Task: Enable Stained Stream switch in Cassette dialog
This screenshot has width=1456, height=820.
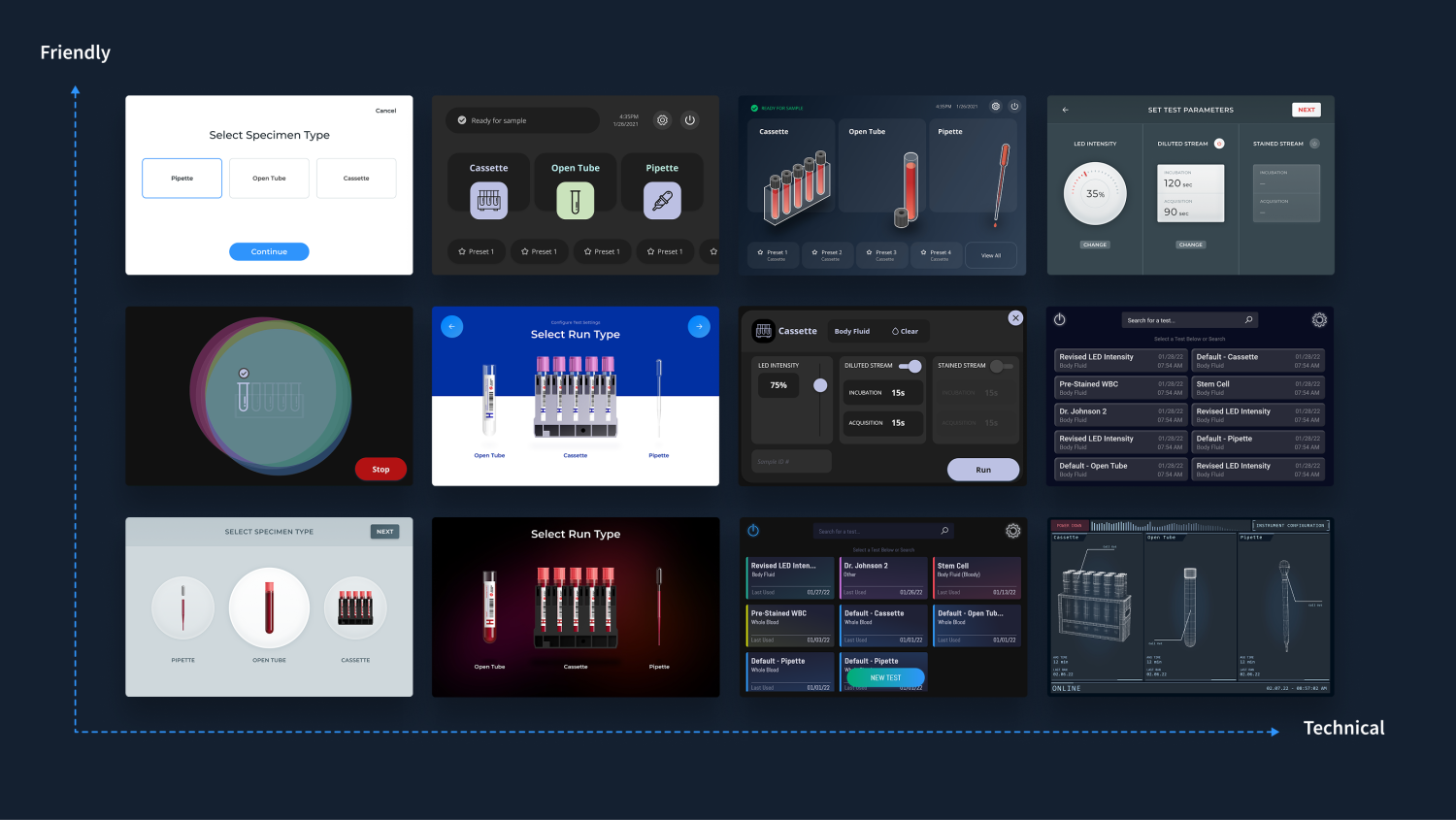Action: coord(1001,366)
